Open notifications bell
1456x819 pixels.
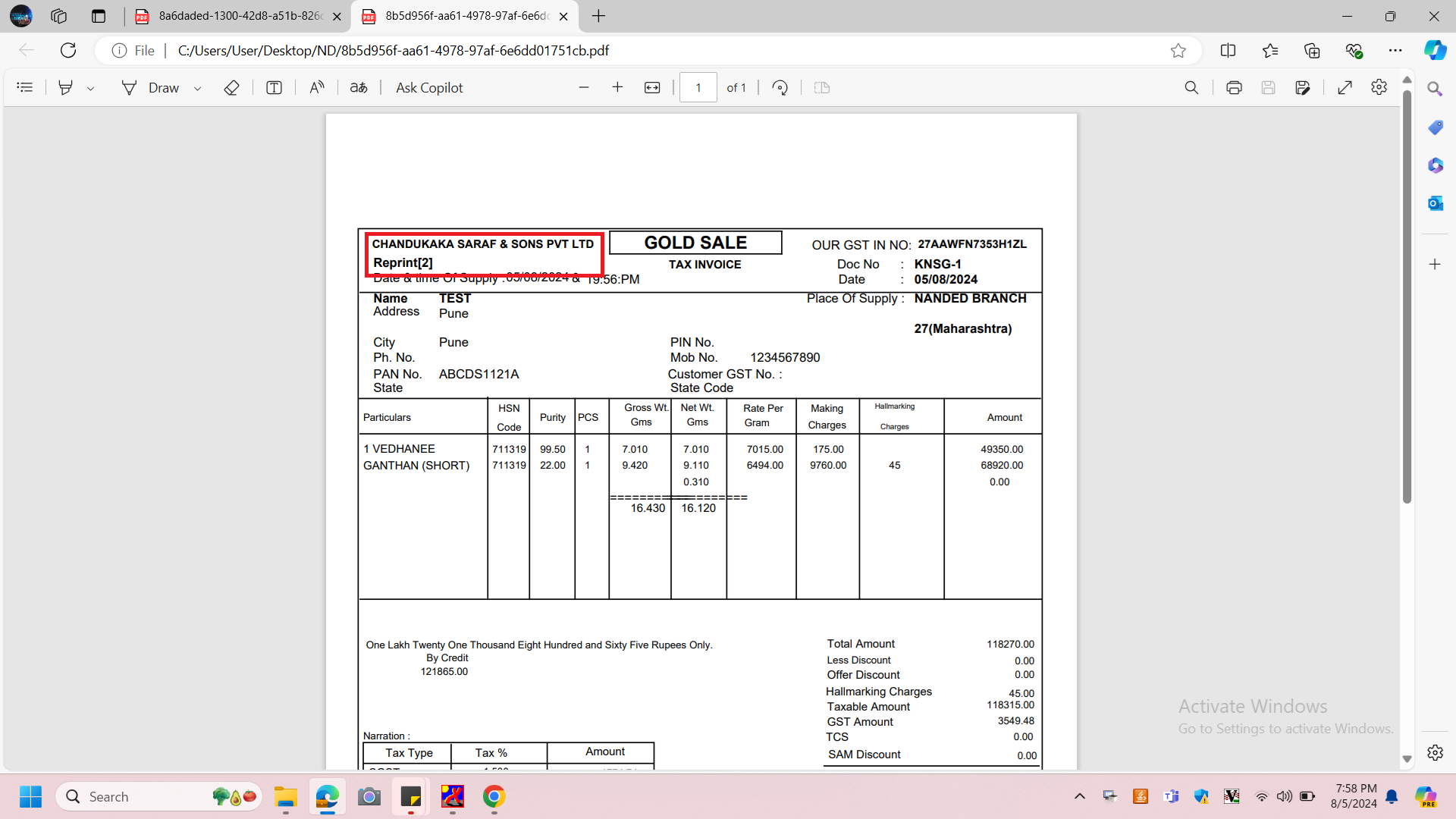(x=1392, y=796)
